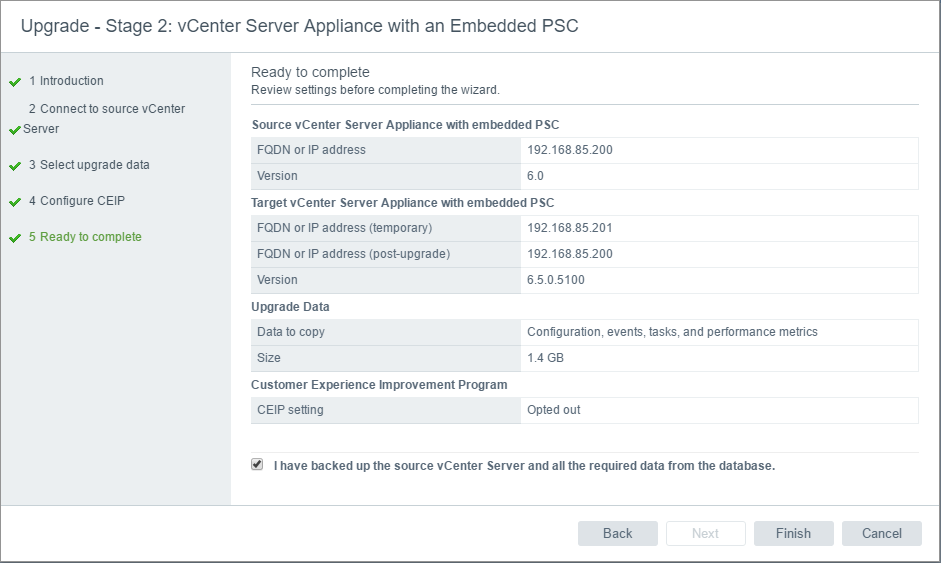Viewport: 941px width, 563px height.
Task: Click the checkmark icon for Ready to complete
Action: 15,238
